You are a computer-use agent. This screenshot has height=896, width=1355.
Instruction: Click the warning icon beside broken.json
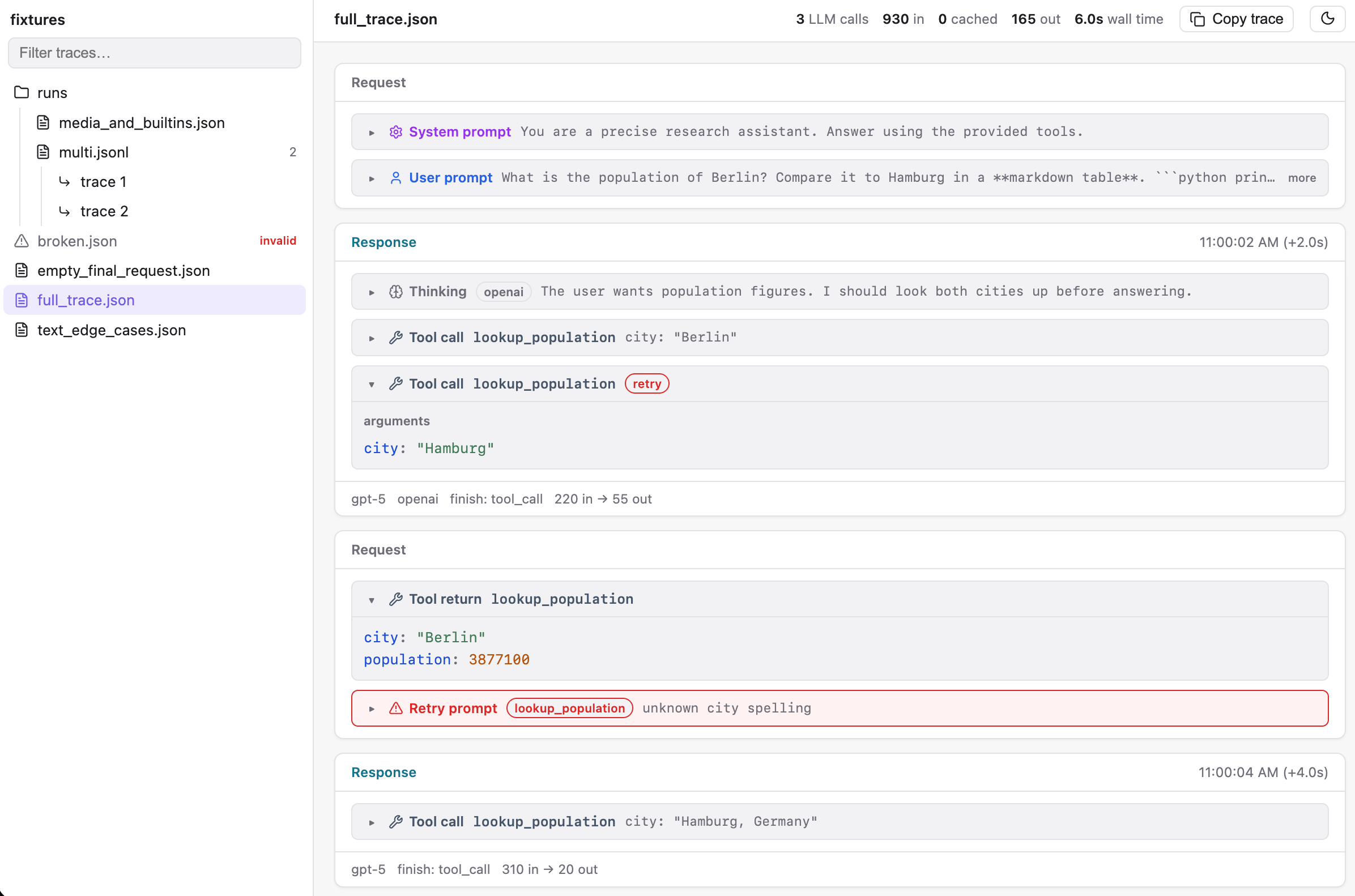pos(22,241)
